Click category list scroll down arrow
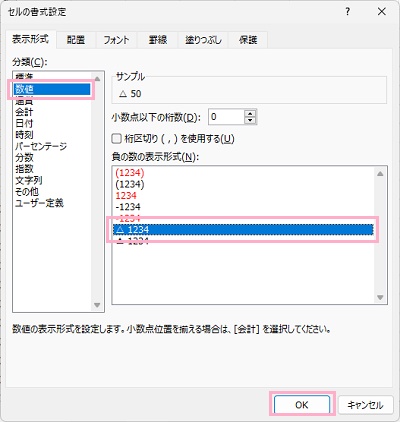This screenshot has height=422, width=400. pyautogui.click(x=97, y=305)
